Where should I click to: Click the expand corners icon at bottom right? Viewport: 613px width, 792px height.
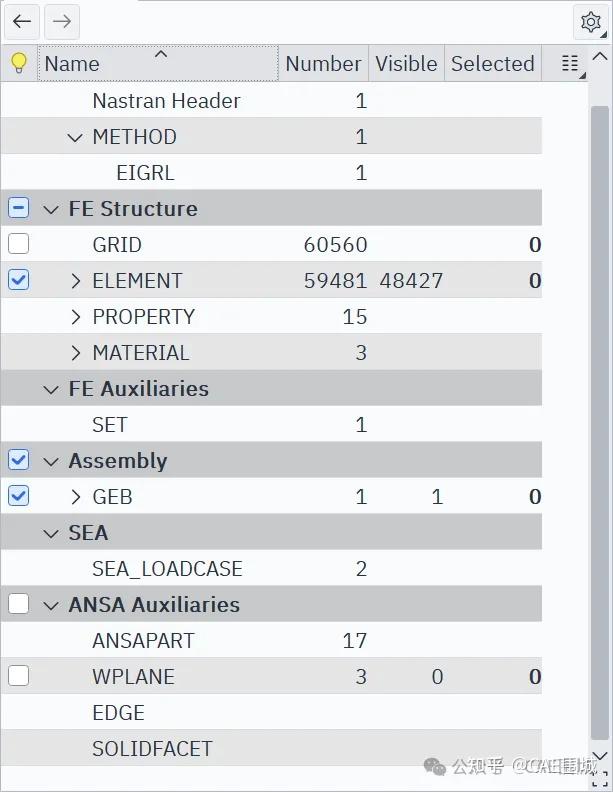pos(599,779)
